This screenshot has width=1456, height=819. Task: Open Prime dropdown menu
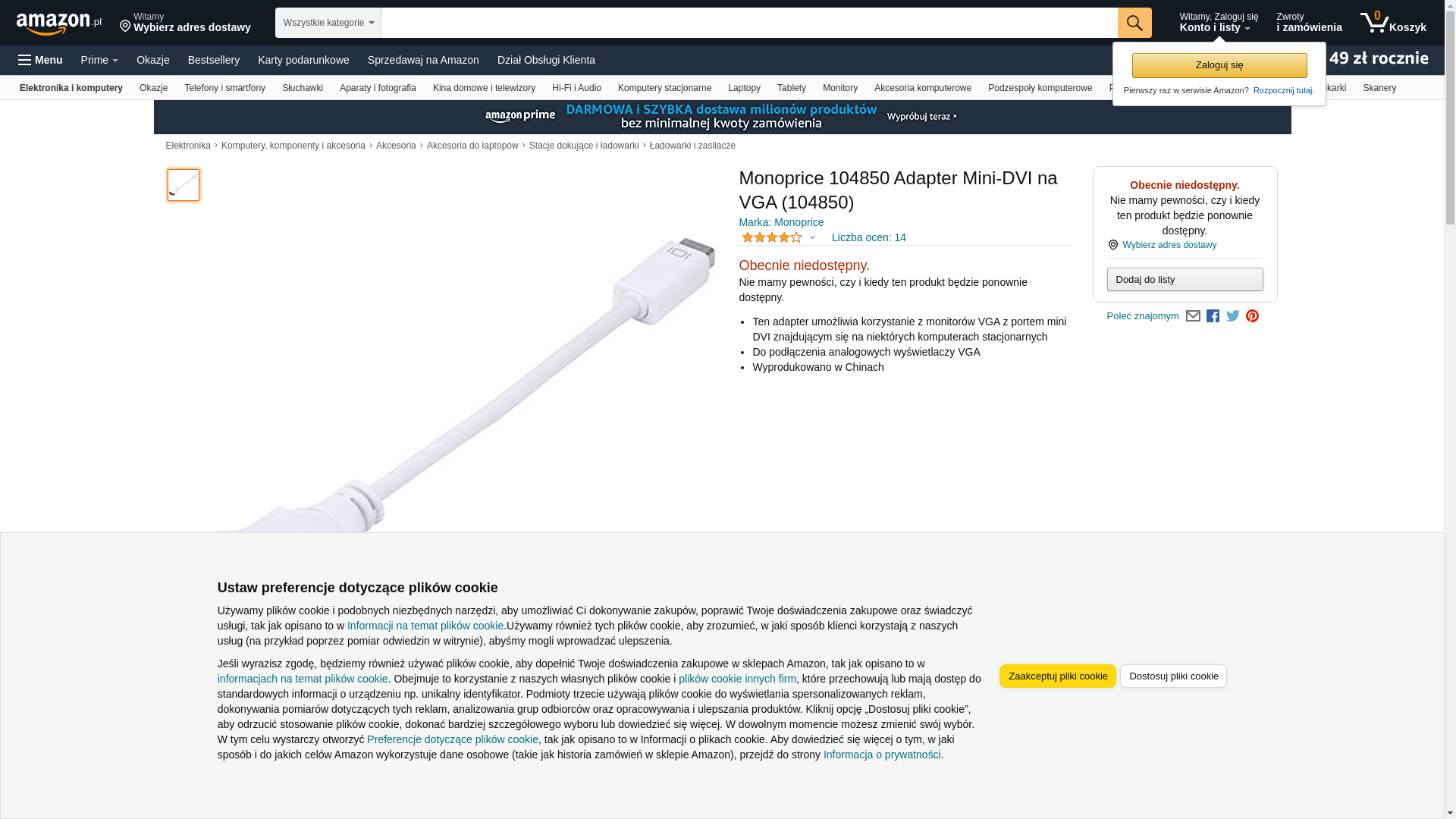point(99,60)
